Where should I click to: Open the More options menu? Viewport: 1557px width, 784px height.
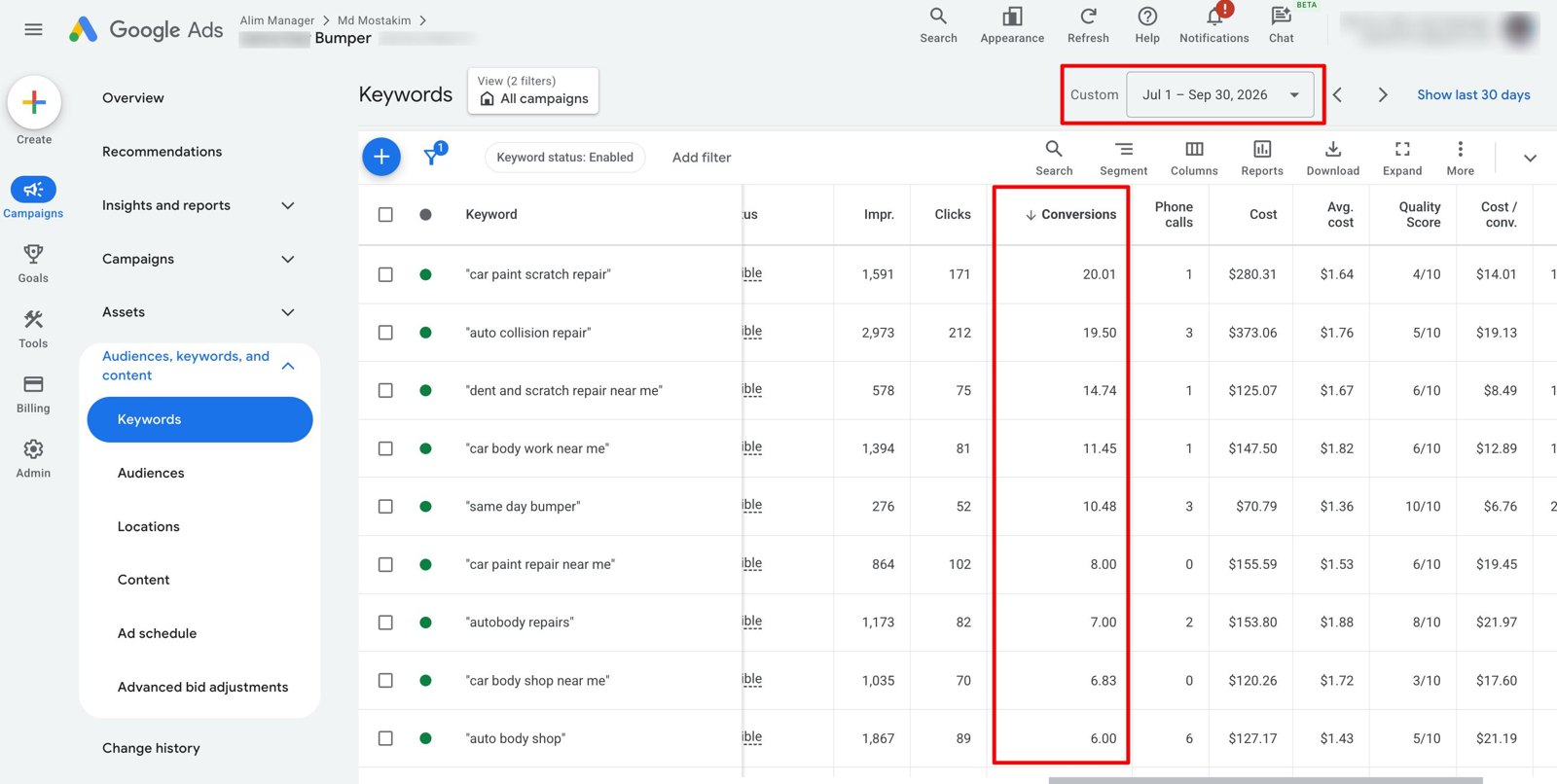click(1460, 158)
